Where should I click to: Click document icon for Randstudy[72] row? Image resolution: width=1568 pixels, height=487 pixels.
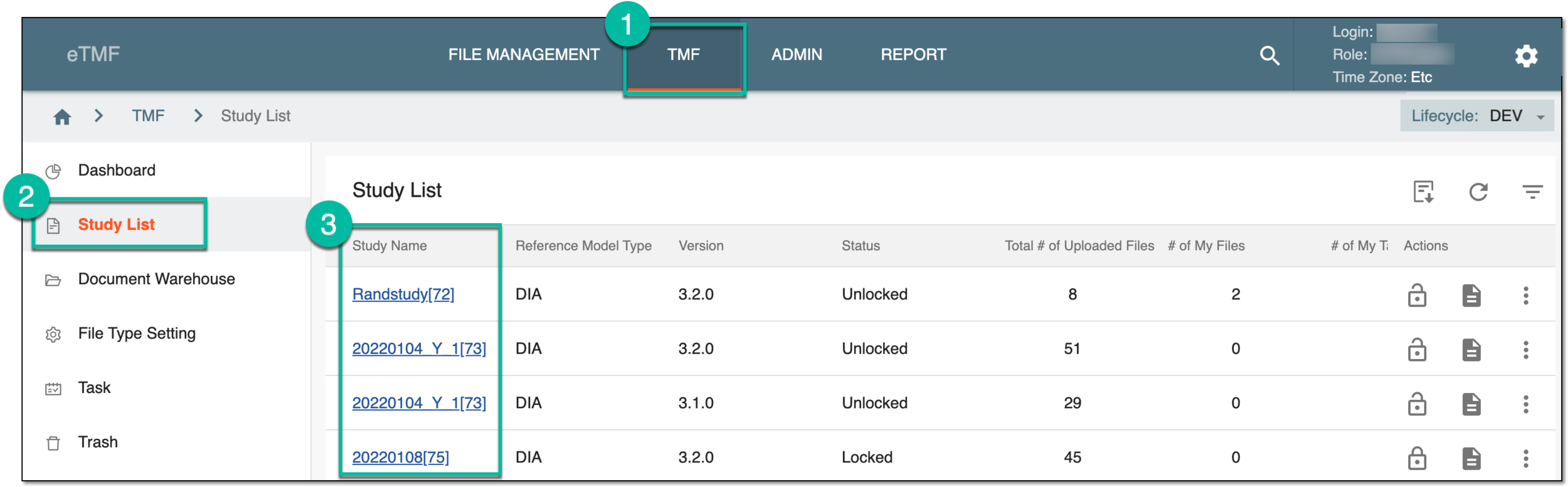point(1471,295)
